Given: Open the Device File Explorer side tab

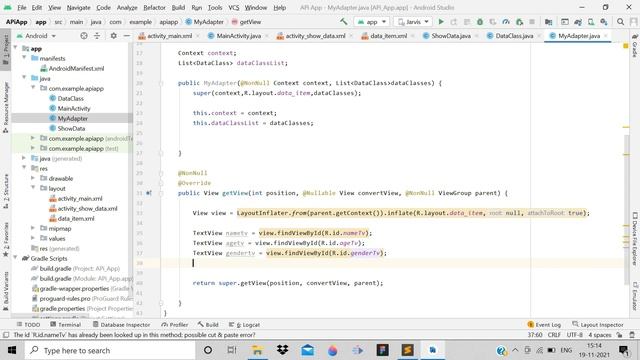Looking at the screenshot, I should tap(635, 239).
